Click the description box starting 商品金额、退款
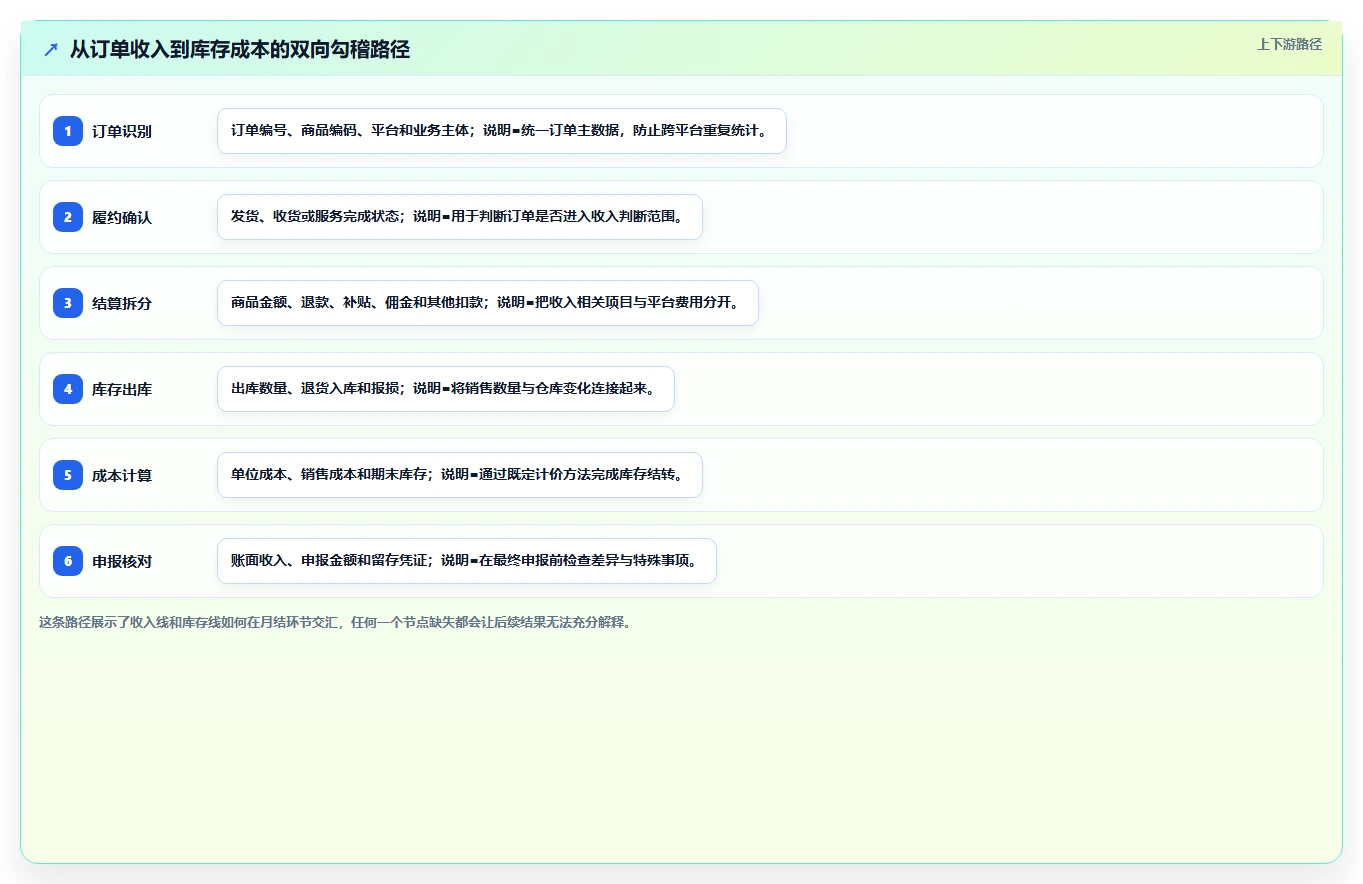 pos(488,303)
